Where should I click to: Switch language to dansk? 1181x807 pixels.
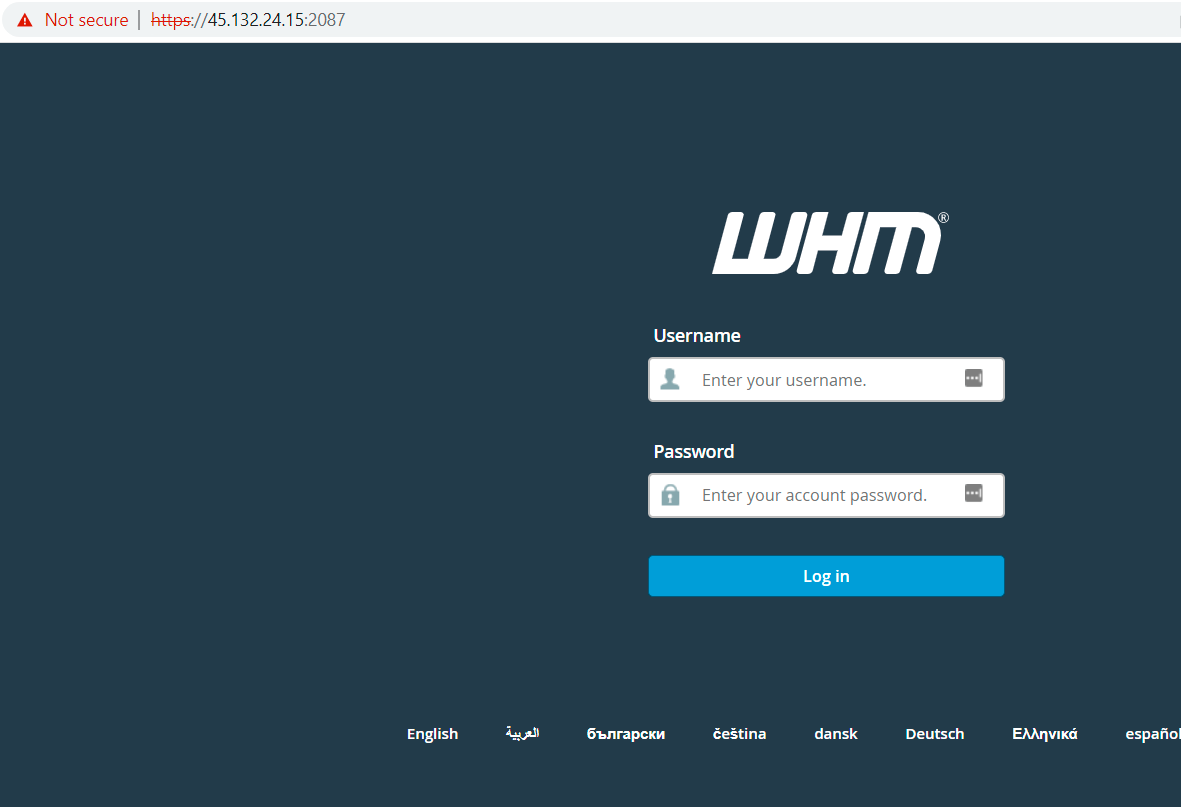[836, 734]
